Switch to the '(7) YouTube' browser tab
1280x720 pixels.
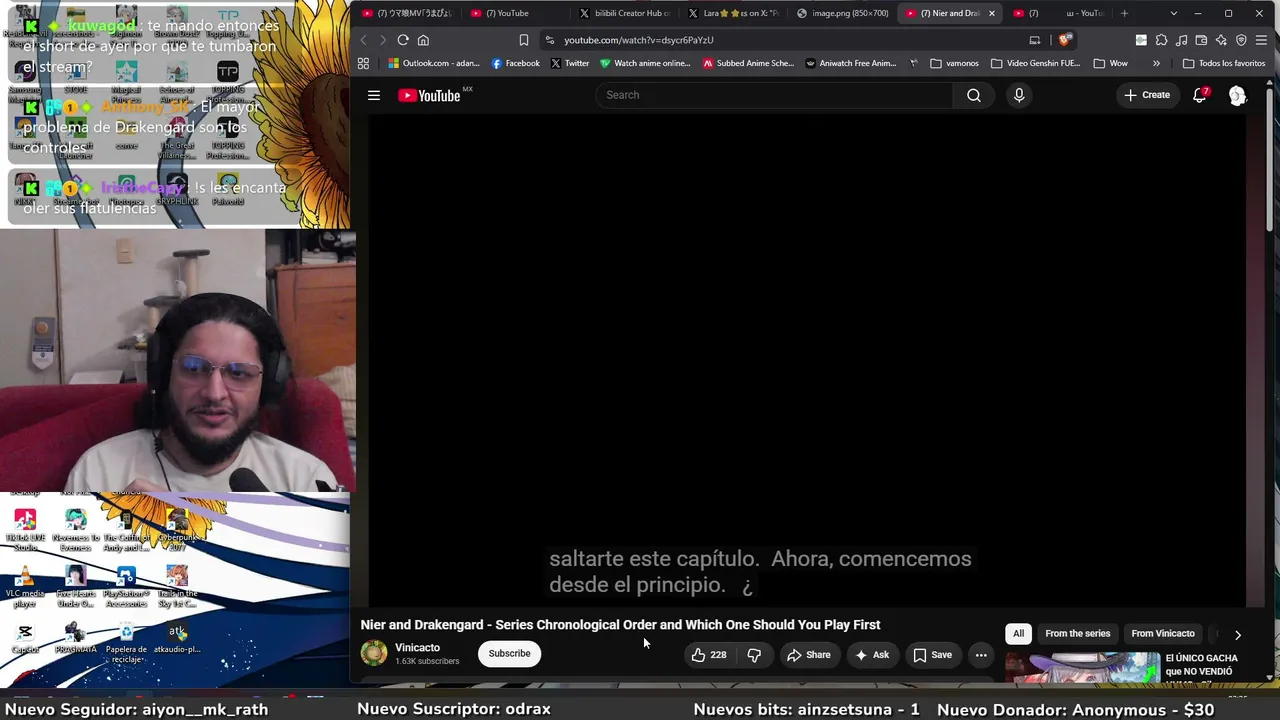[x=516, y=13]
